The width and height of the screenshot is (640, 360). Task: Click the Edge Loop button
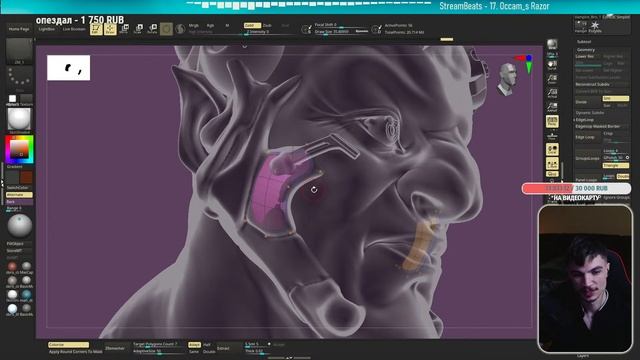[588, 138]
